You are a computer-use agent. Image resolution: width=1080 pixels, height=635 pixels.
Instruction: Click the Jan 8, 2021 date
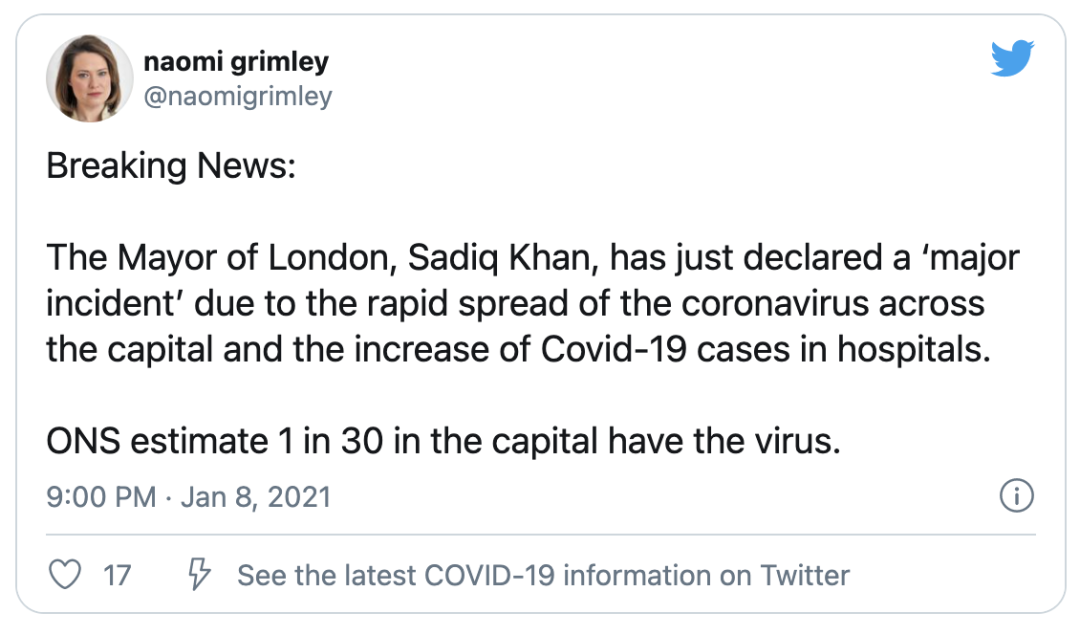(x=255, y=497)
